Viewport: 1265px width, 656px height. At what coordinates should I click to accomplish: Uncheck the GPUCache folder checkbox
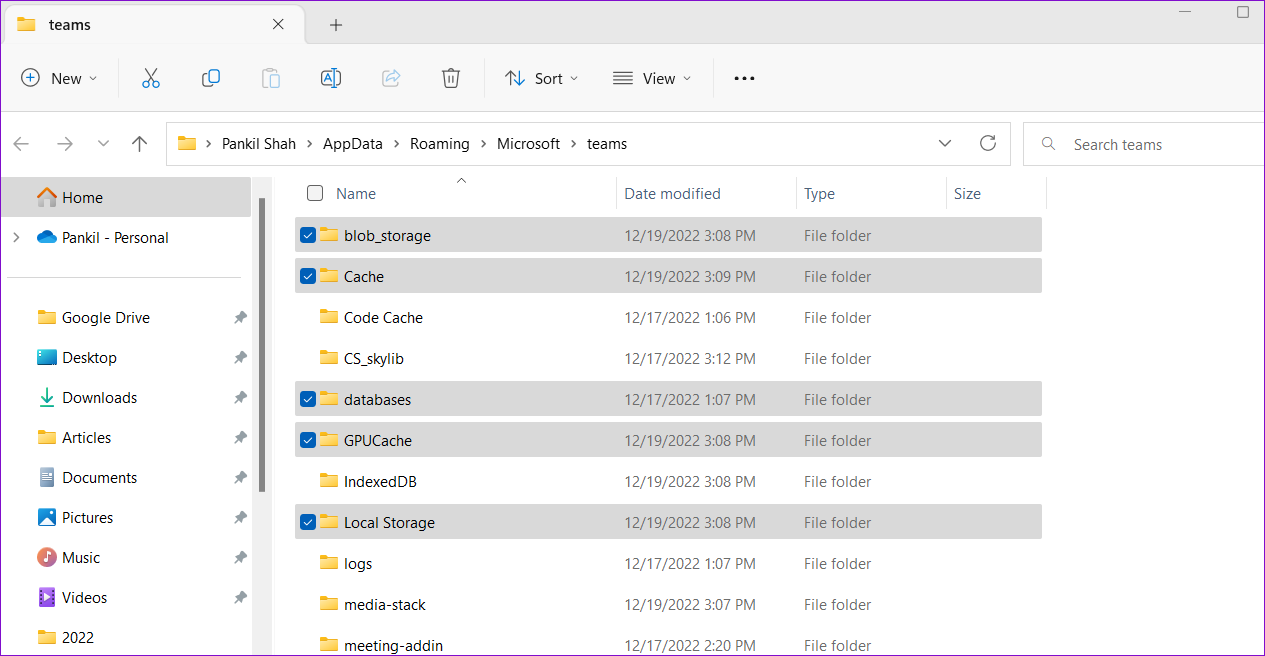pyautogui.click(x=308, y=440)
